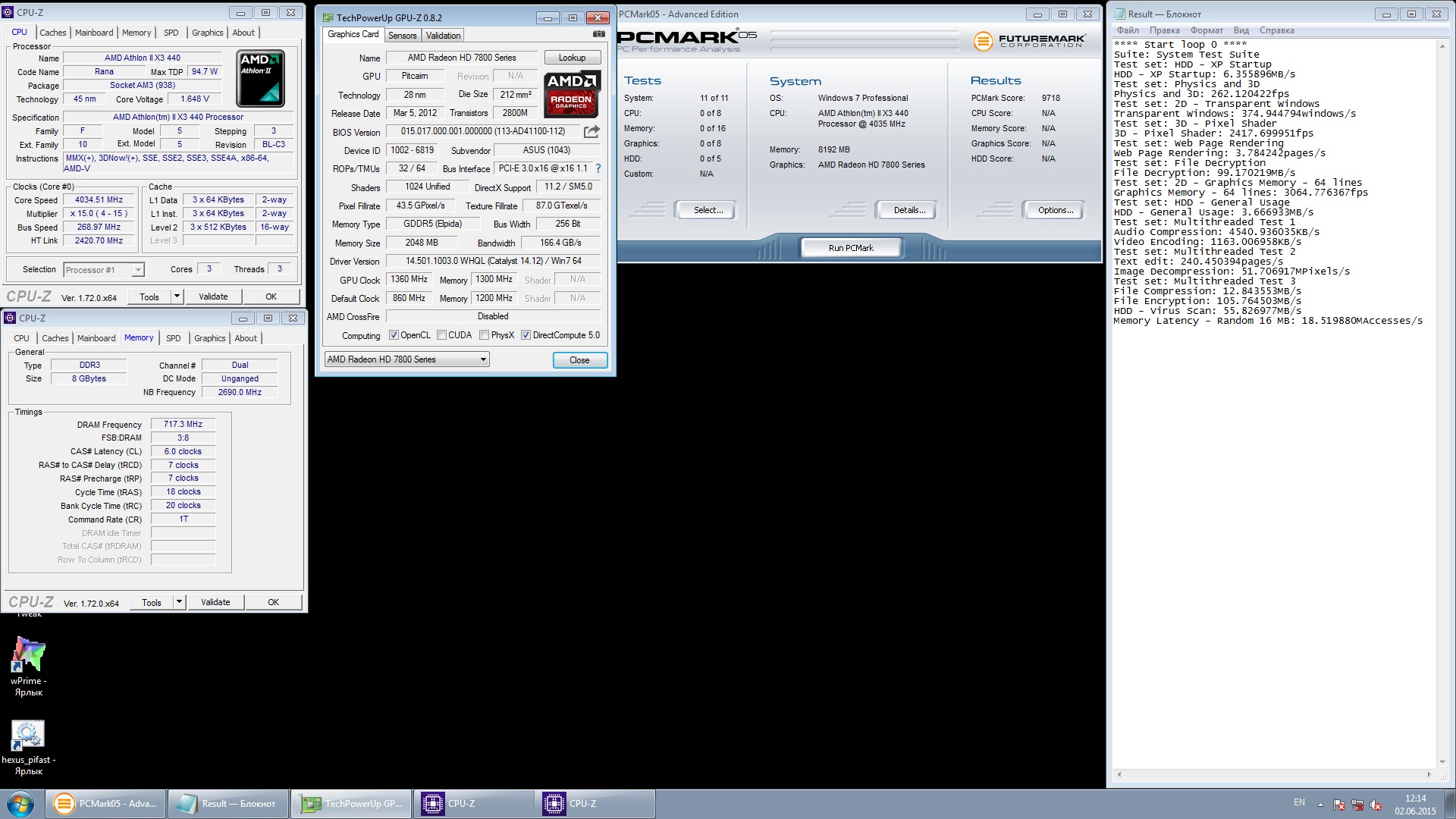Switch to SPD tab in bottom CPU-Z
This screenshot has width=1456, height=819.
[x=174, y=338]
